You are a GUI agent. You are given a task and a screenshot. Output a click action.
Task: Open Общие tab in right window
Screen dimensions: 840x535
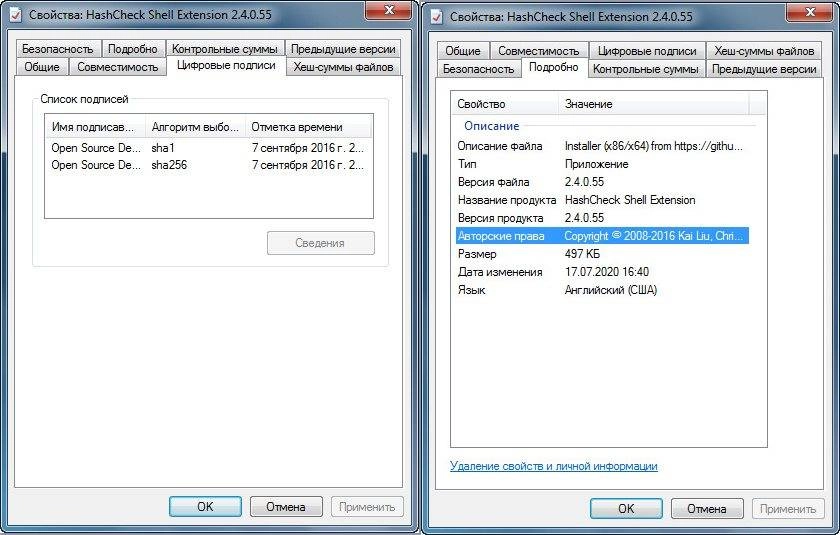click(463, 51)
